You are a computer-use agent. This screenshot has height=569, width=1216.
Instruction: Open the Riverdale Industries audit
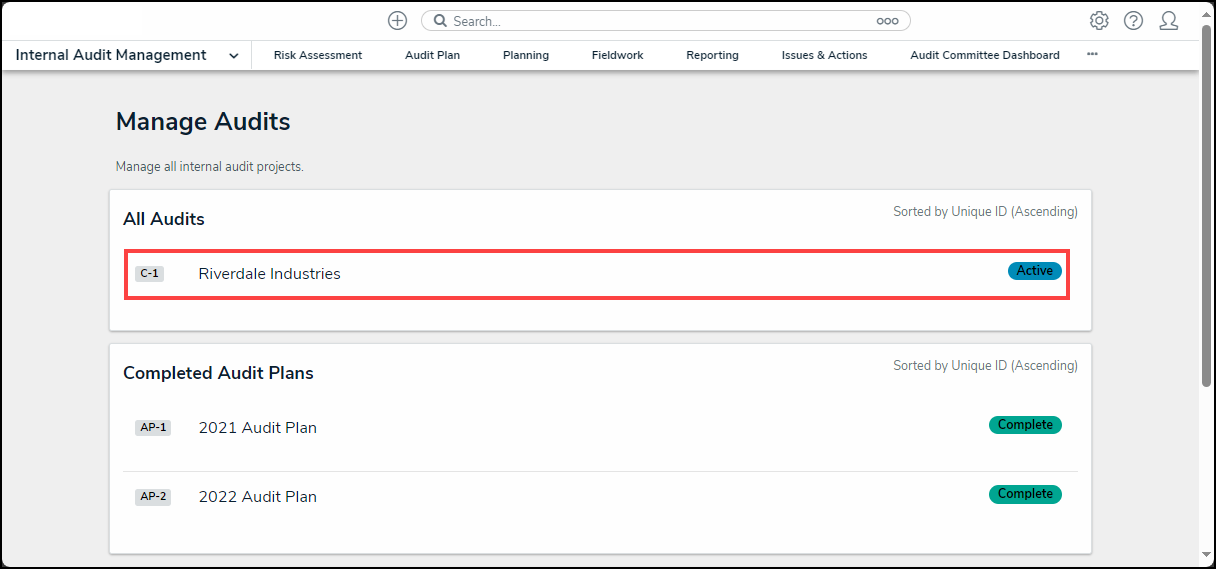coord(270,274)
